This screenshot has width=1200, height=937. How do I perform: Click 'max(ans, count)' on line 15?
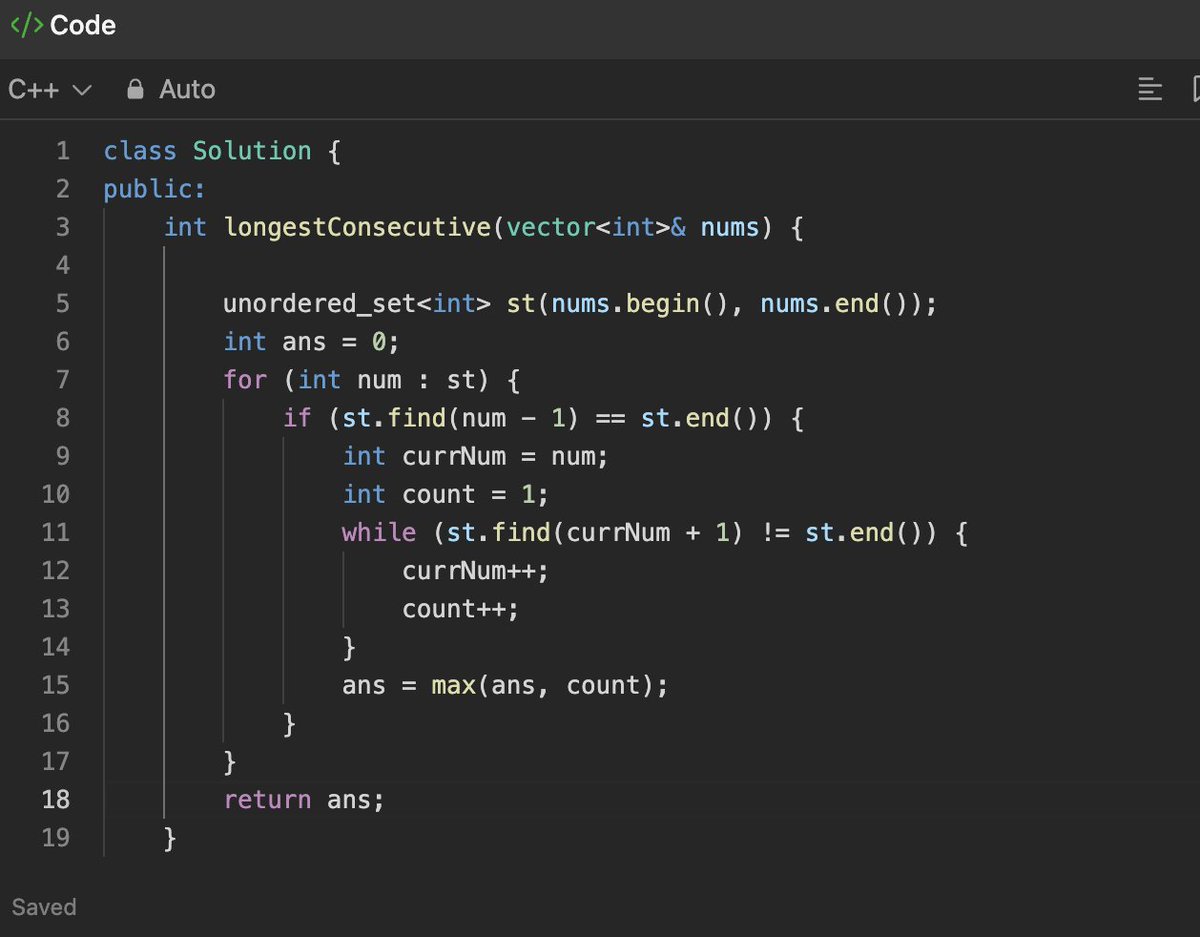point(543,685)
